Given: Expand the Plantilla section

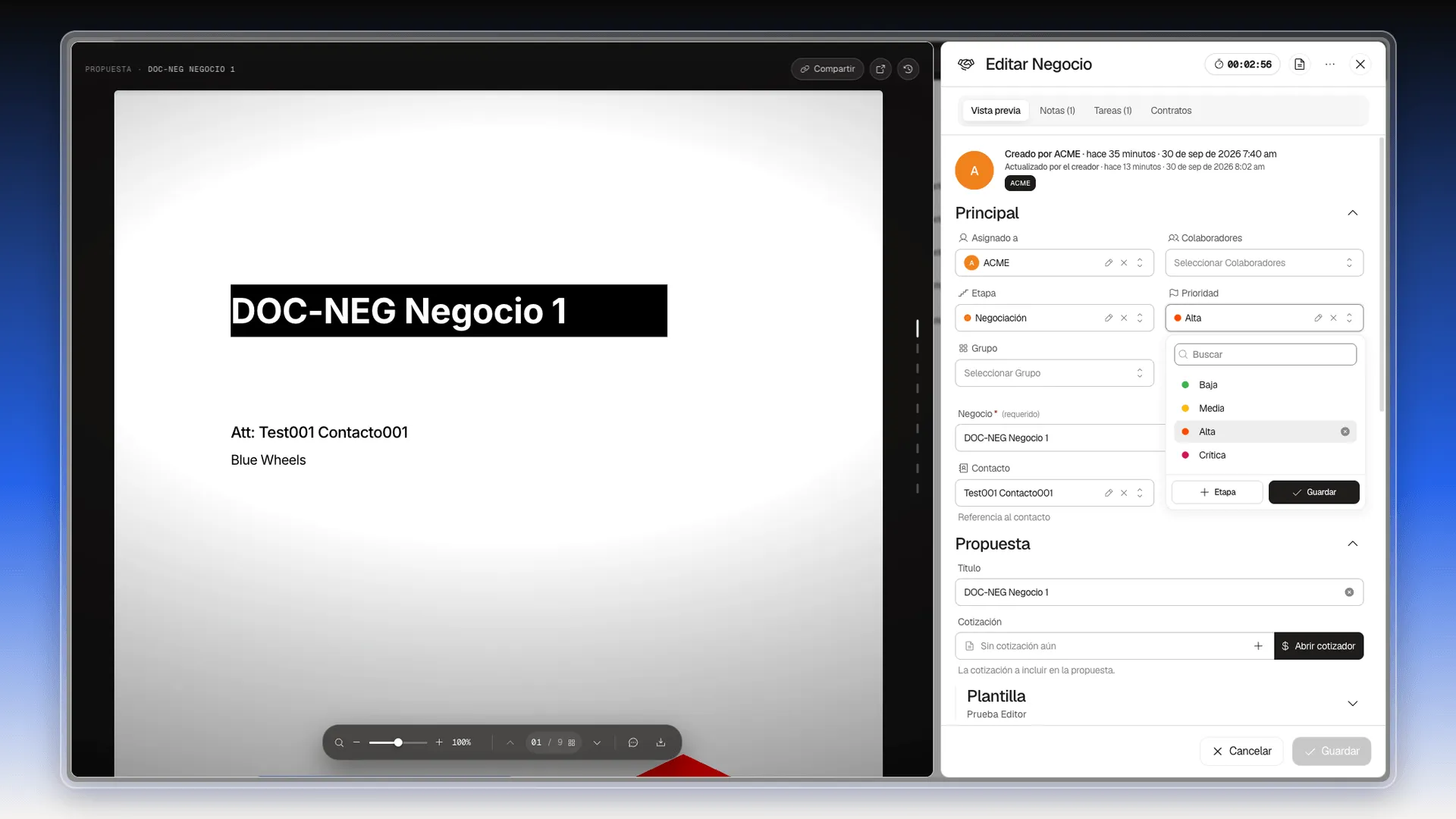Looking at the screenshot, I should [x=1352, y=704].
